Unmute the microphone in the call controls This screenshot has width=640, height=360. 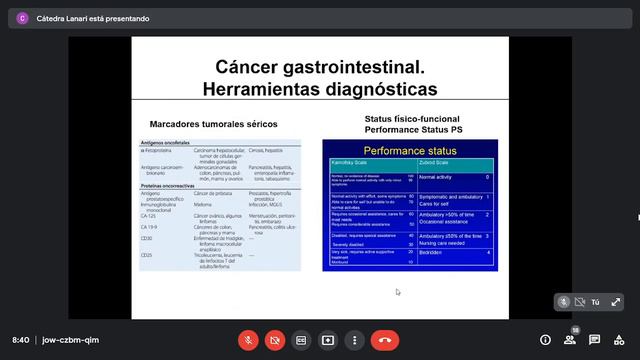[x=248, y=340]
